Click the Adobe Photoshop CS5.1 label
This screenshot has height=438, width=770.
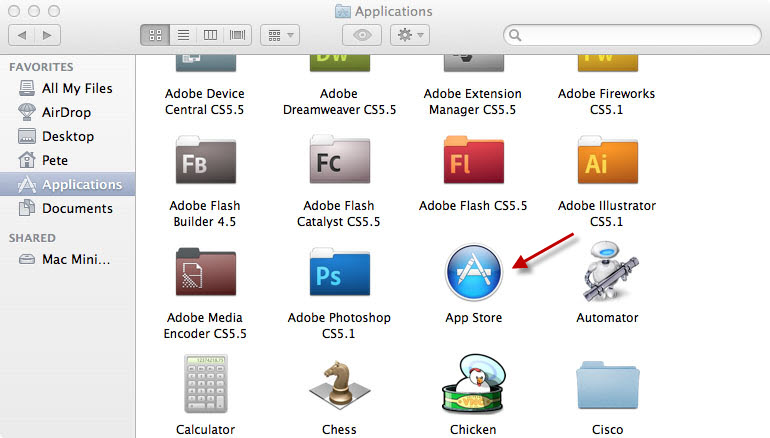[339, 326]
